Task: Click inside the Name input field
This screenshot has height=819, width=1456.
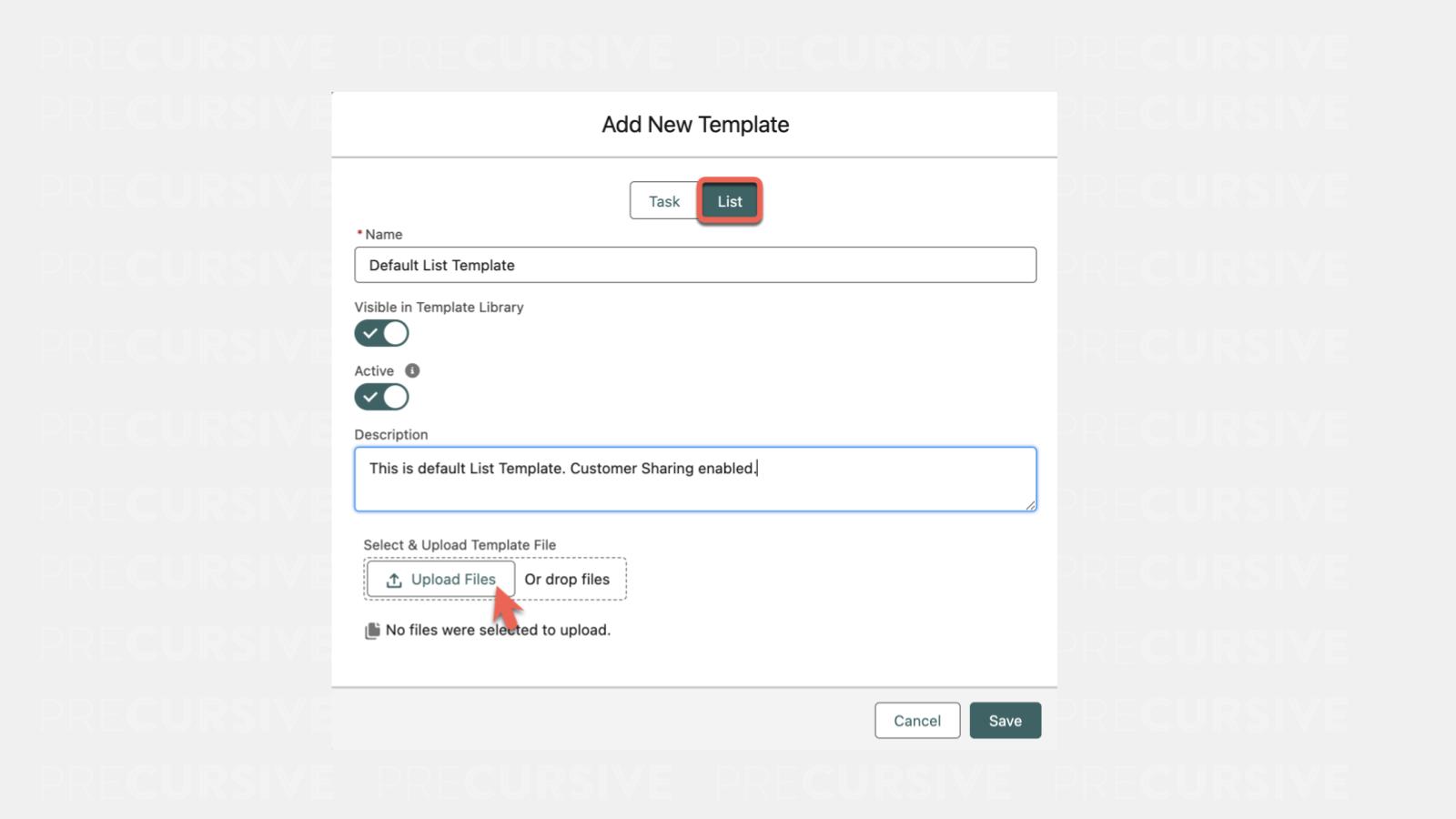Action: pos(694,265)
